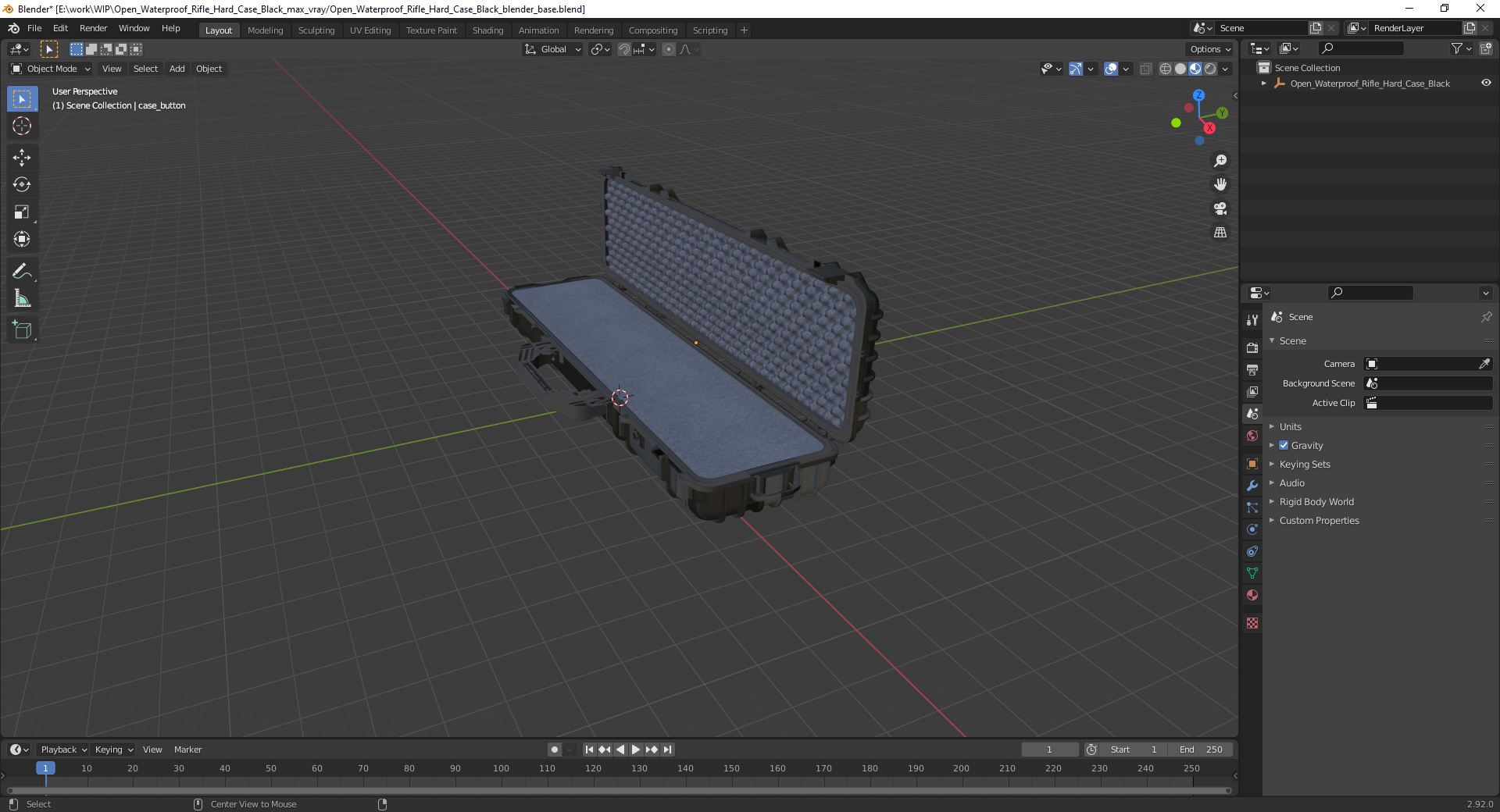Viewport: 1500px width, 812px height.
Task: Open the World properties tab
Action: [1252, 436]
